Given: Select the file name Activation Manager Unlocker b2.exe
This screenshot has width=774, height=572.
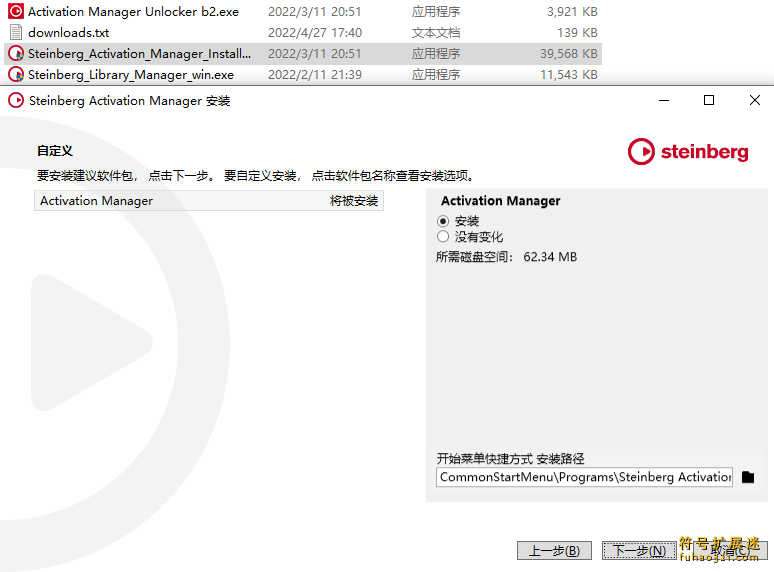Looking at the screenshot, I should [133, 11].
